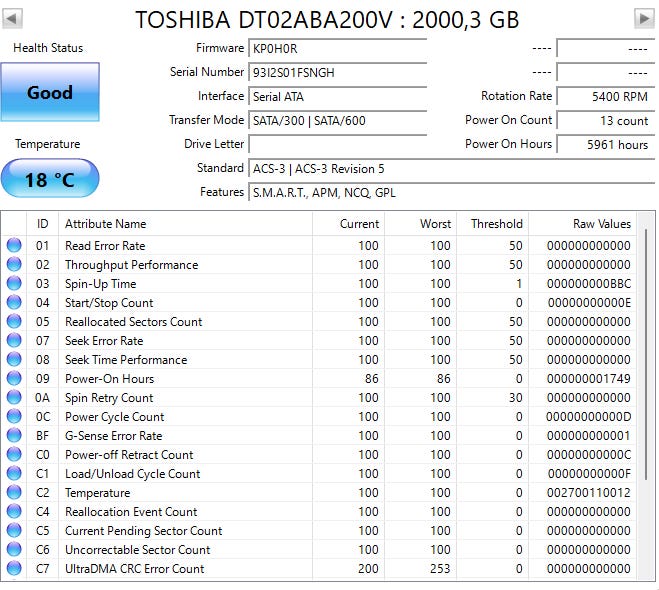Click status icon for Reallocated Sectors Count
The image size is (659, 590).
pos(14,321)
